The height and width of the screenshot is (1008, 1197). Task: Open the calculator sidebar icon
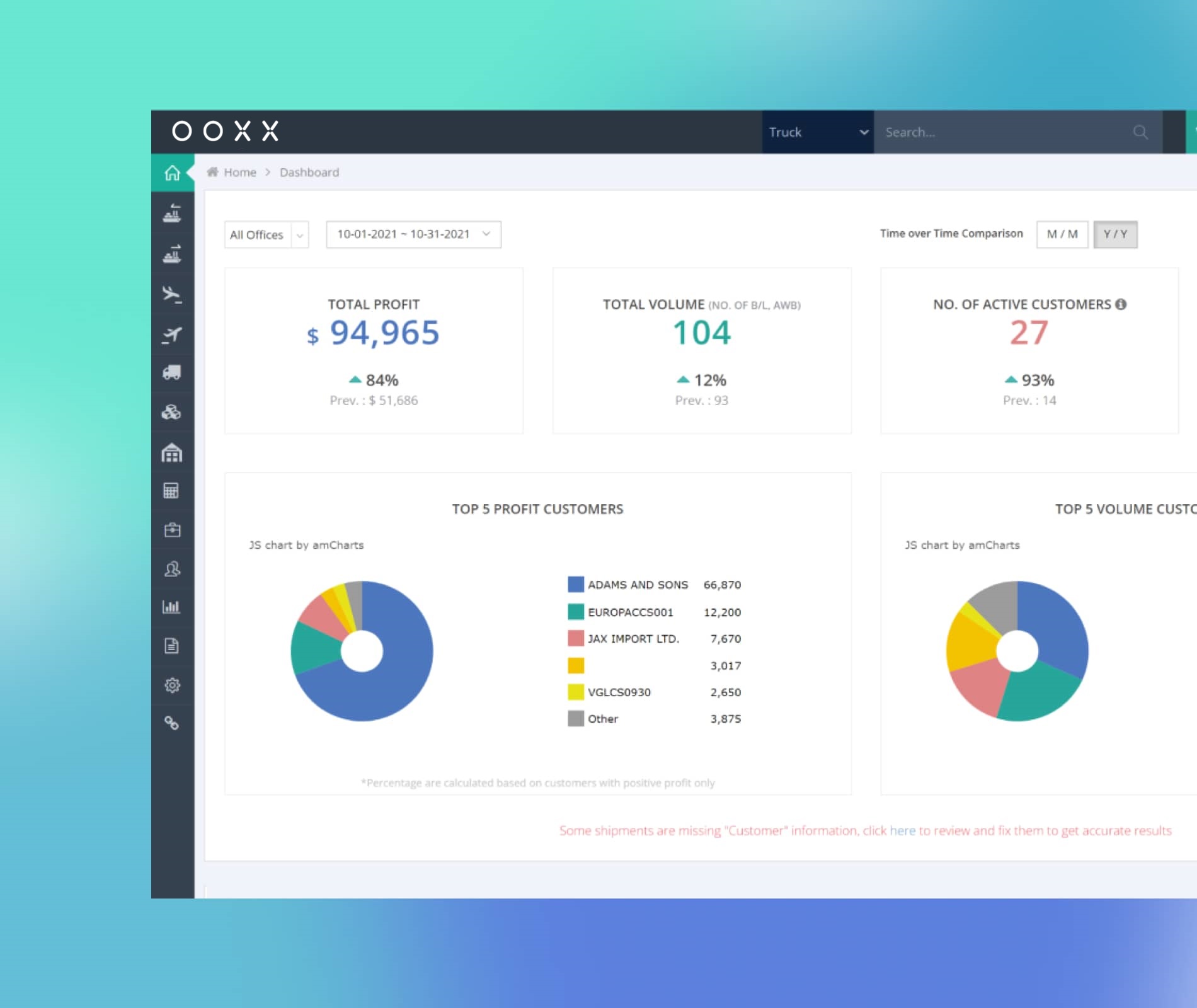coord(171,491)
